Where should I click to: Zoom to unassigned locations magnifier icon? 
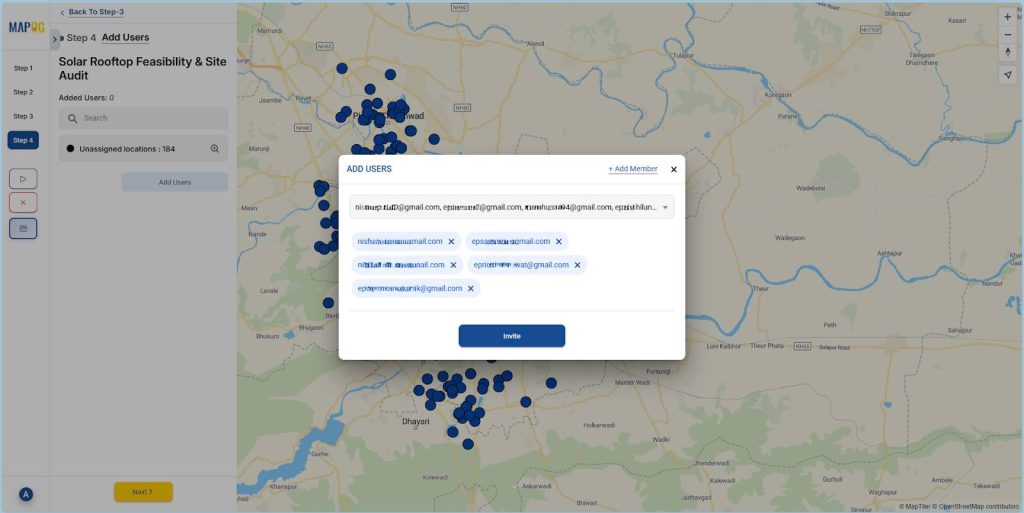coord(215,149)
